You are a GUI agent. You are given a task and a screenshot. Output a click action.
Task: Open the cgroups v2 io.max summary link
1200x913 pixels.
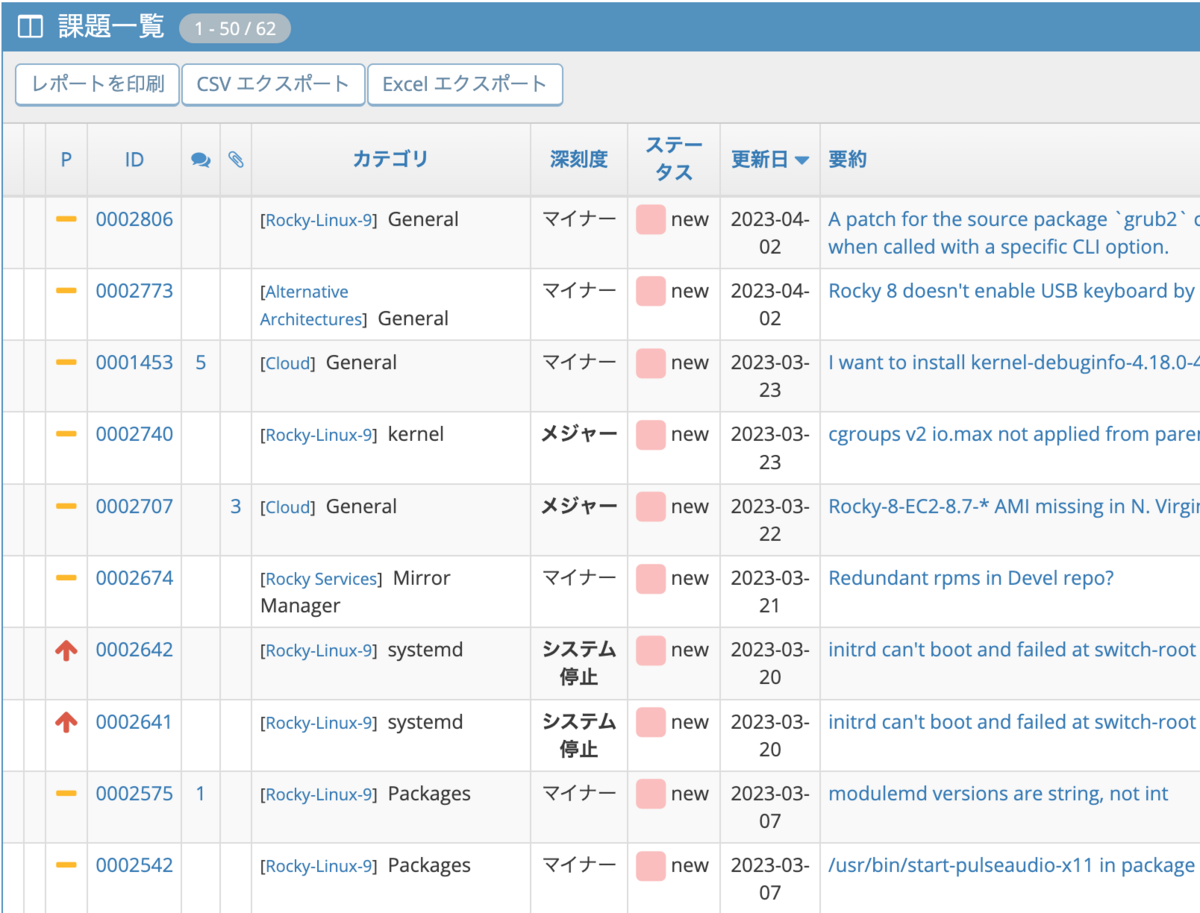coord(1013,434)
